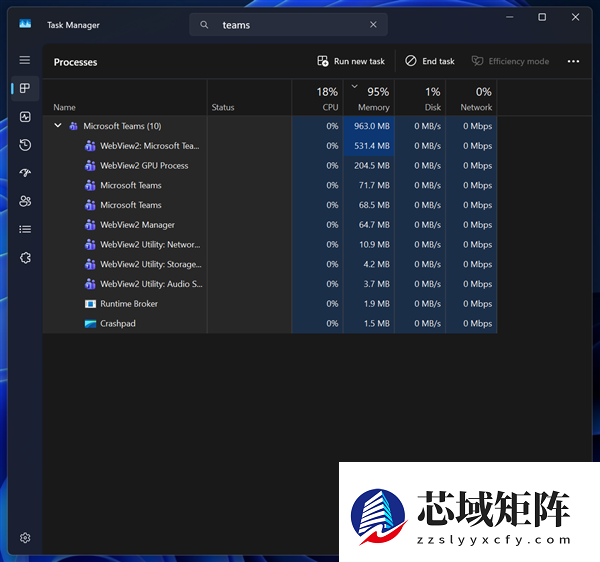Click the WebView2 GPU Process icon
Viewport: 600px width, 562px height.
click(x=90, y=166)
